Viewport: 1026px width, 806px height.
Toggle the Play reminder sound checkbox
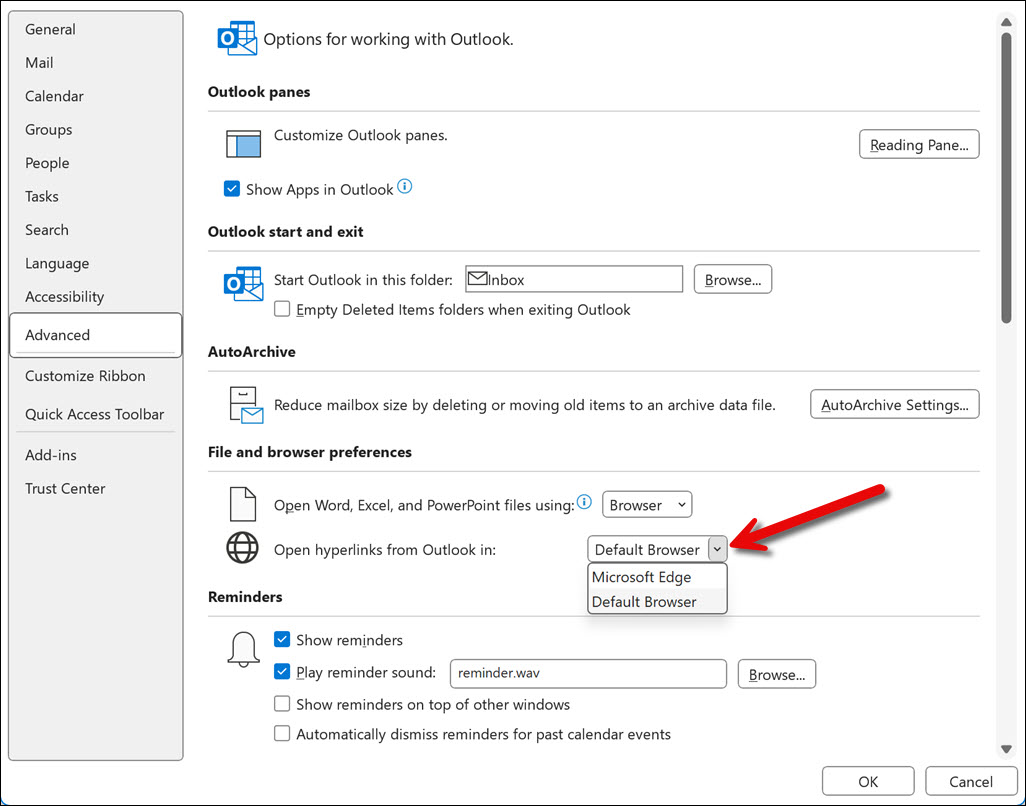282,671
